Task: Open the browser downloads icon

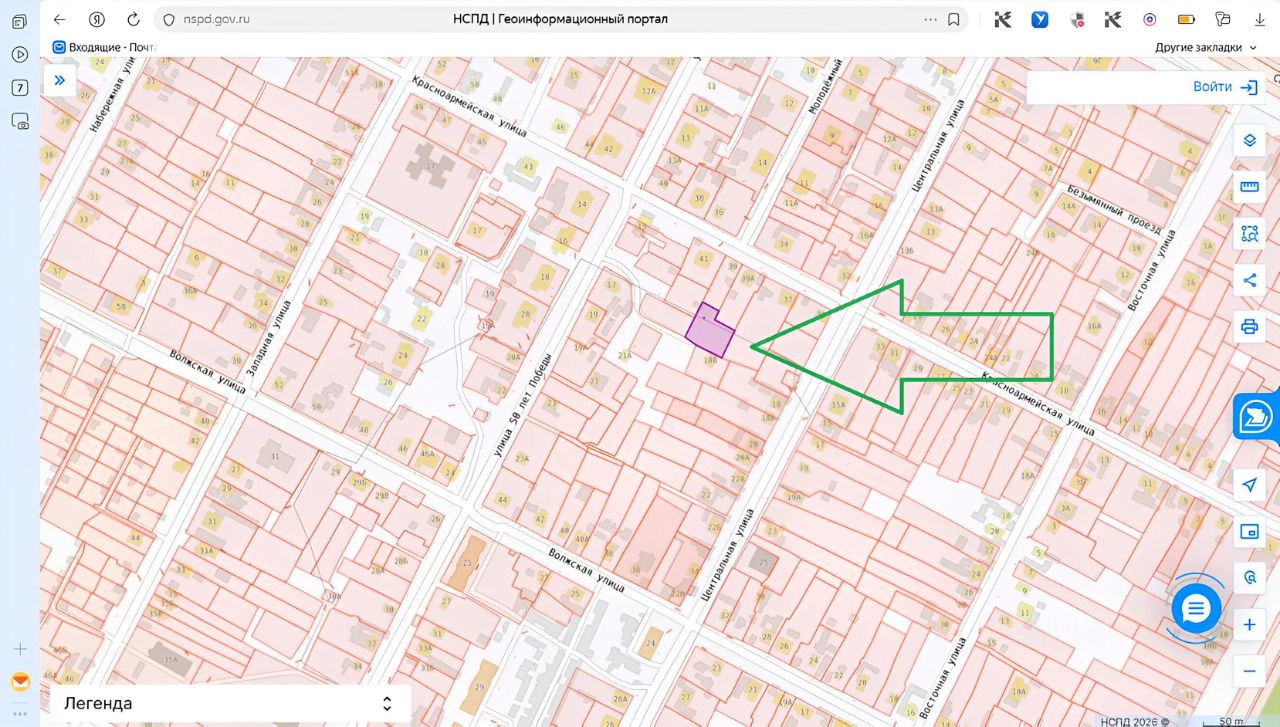Action: 1259,19
